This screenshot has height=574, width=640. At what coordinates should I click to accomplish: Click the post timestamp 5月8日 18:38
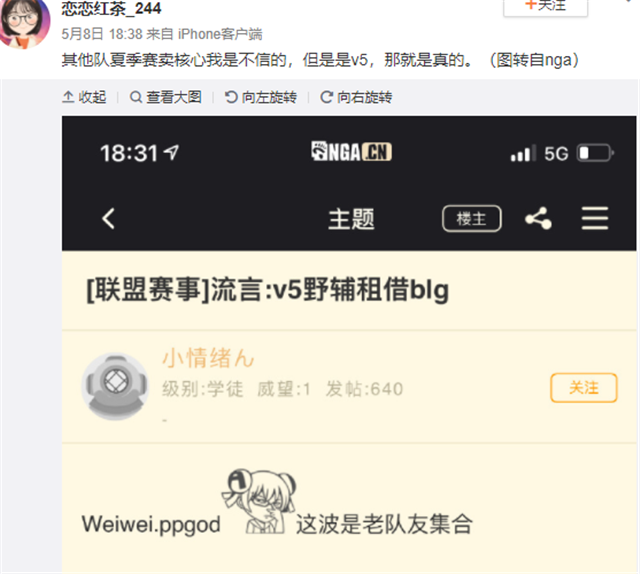(x=102, y=34)
